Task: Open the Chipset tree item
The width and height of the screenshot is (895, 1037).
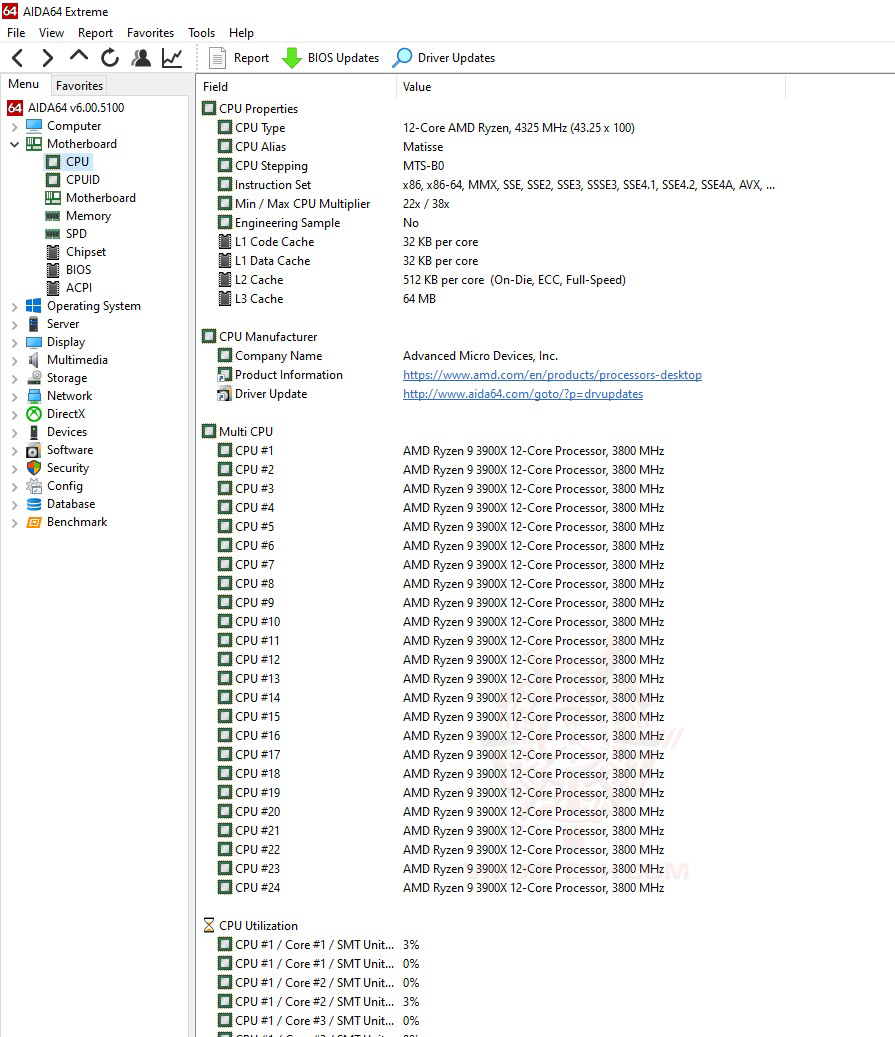Action: coord(76,252)
